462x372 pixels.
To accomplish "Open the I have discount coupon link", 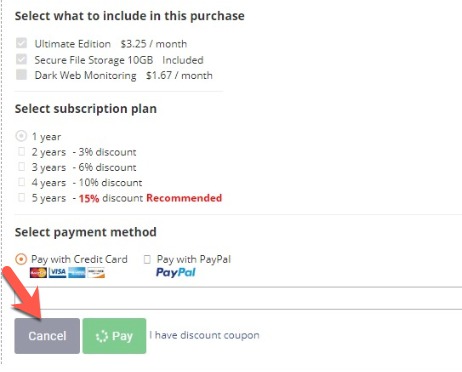I will (204, 335).
